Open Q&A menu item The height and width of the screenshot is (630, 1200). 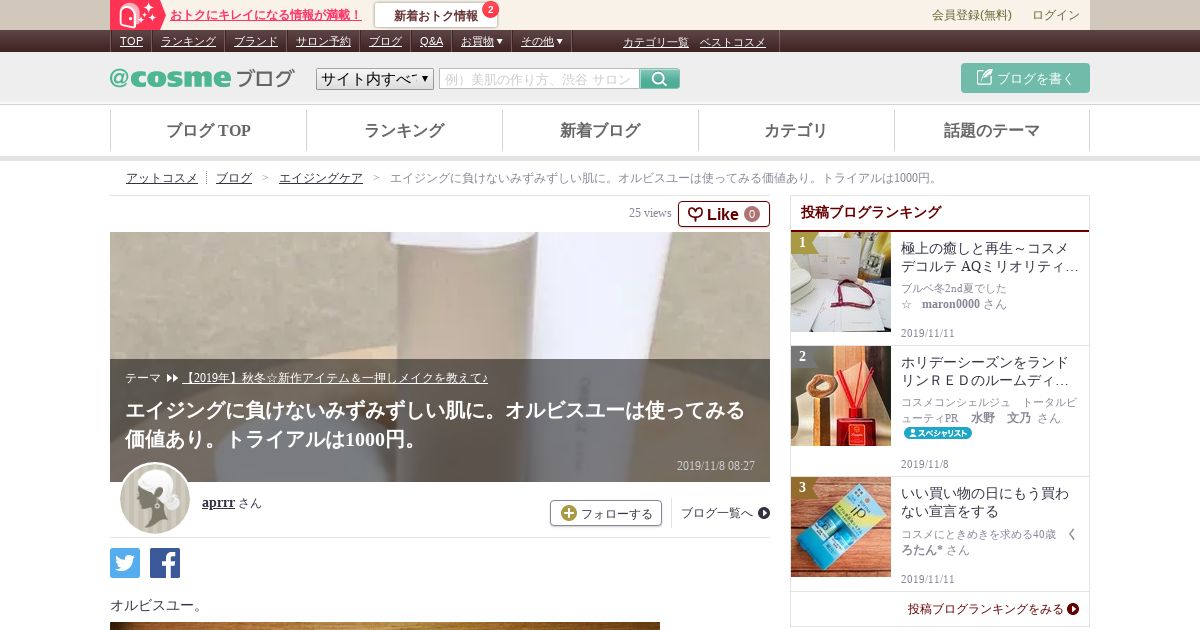(x=431, y=41)
